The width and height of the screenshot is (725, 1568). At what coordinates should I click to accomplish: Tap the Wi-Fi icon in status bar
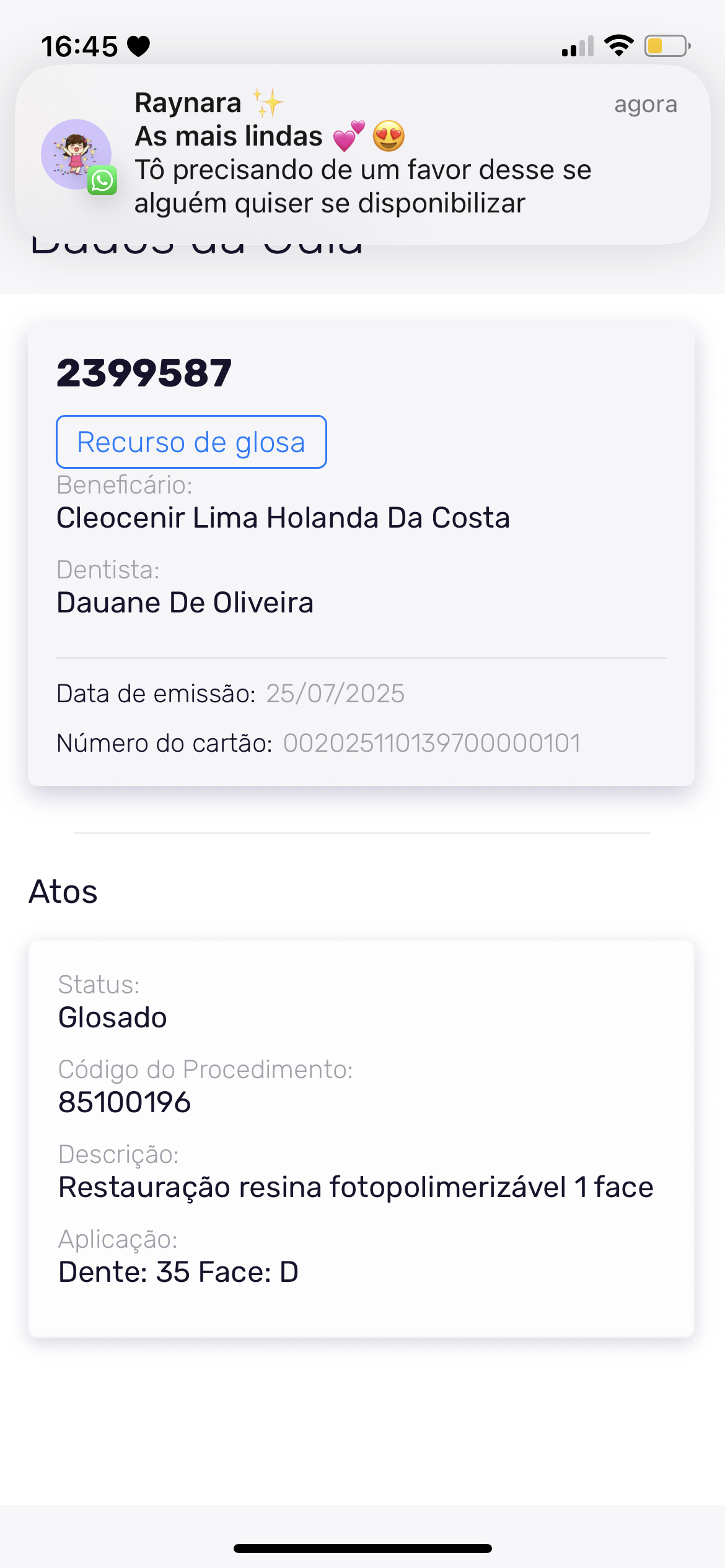(x=618, y=46)
